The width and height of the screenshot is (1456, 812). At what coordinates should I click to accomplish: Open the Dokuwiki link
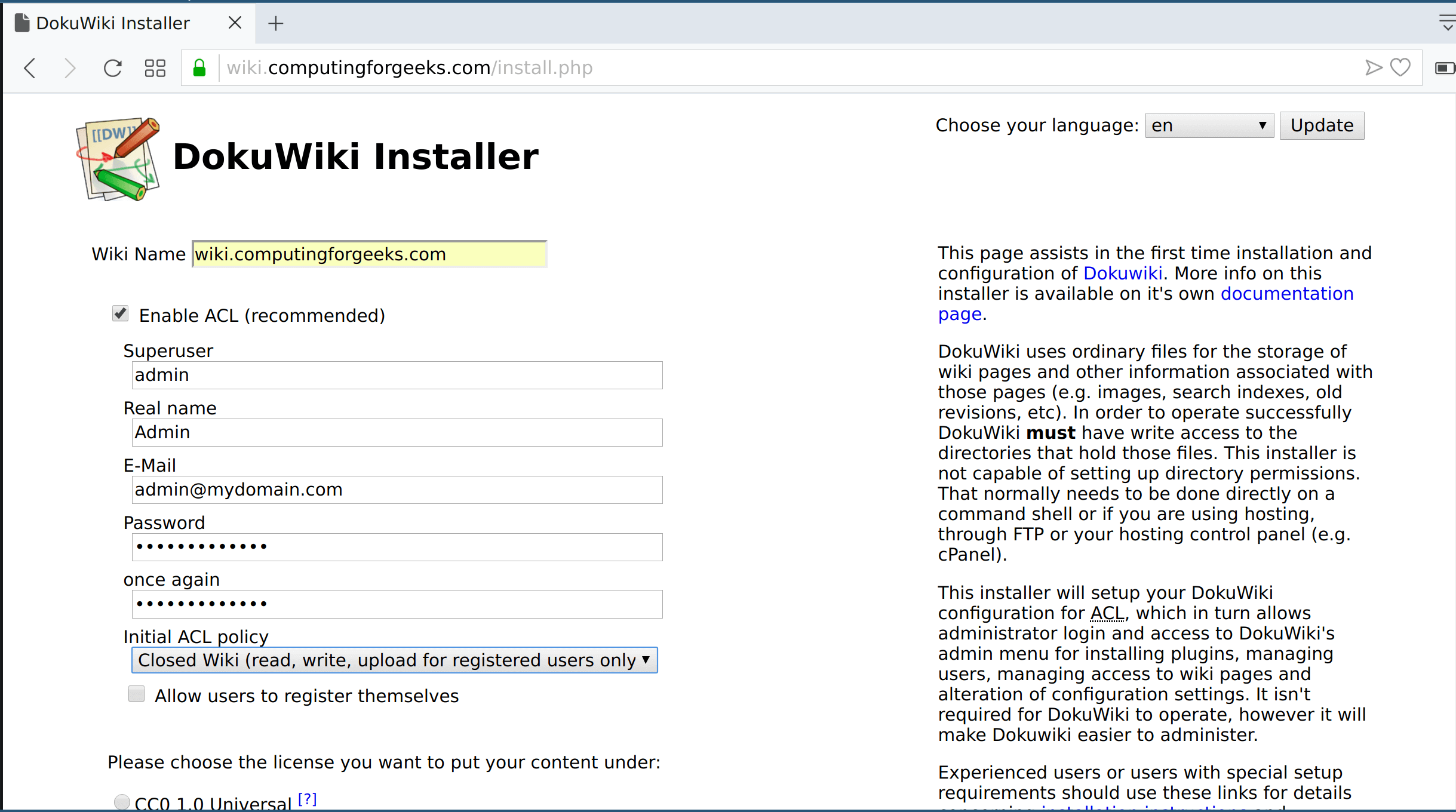1123,273
